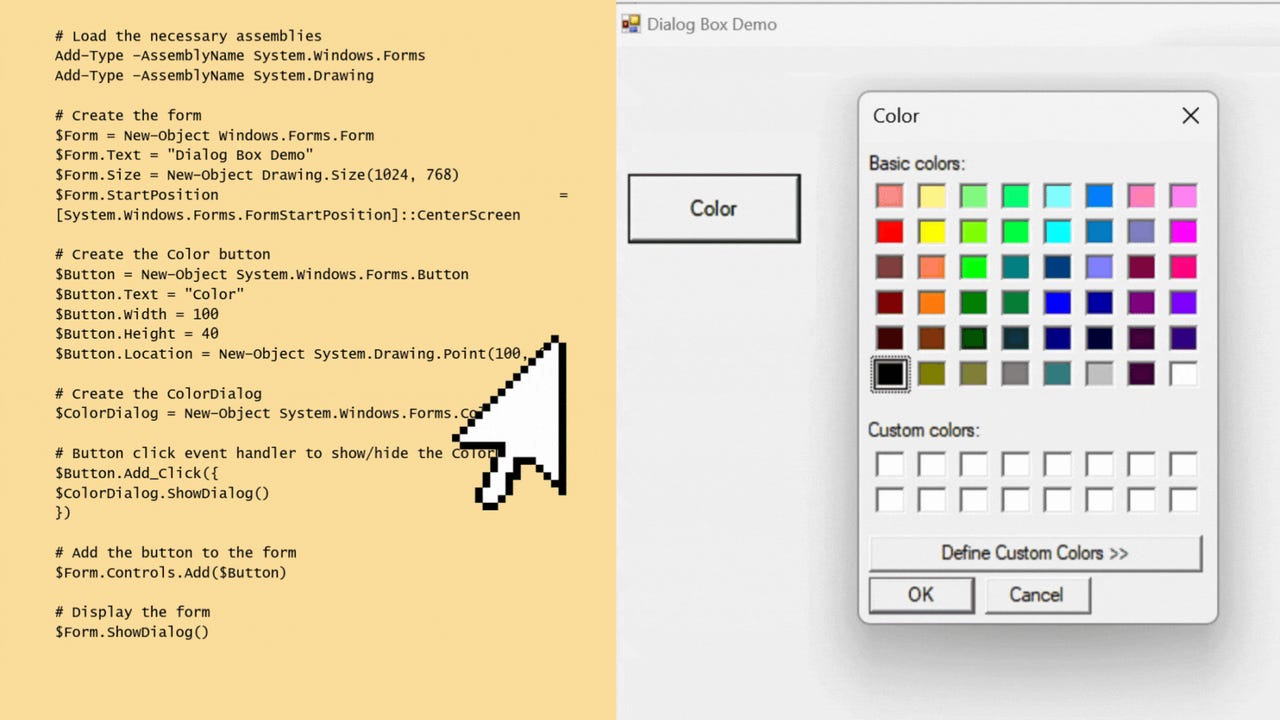This screenshot has width=1280, height=720.
Task: Click the OK button in the Color dialog
Action: click(920, 594)
